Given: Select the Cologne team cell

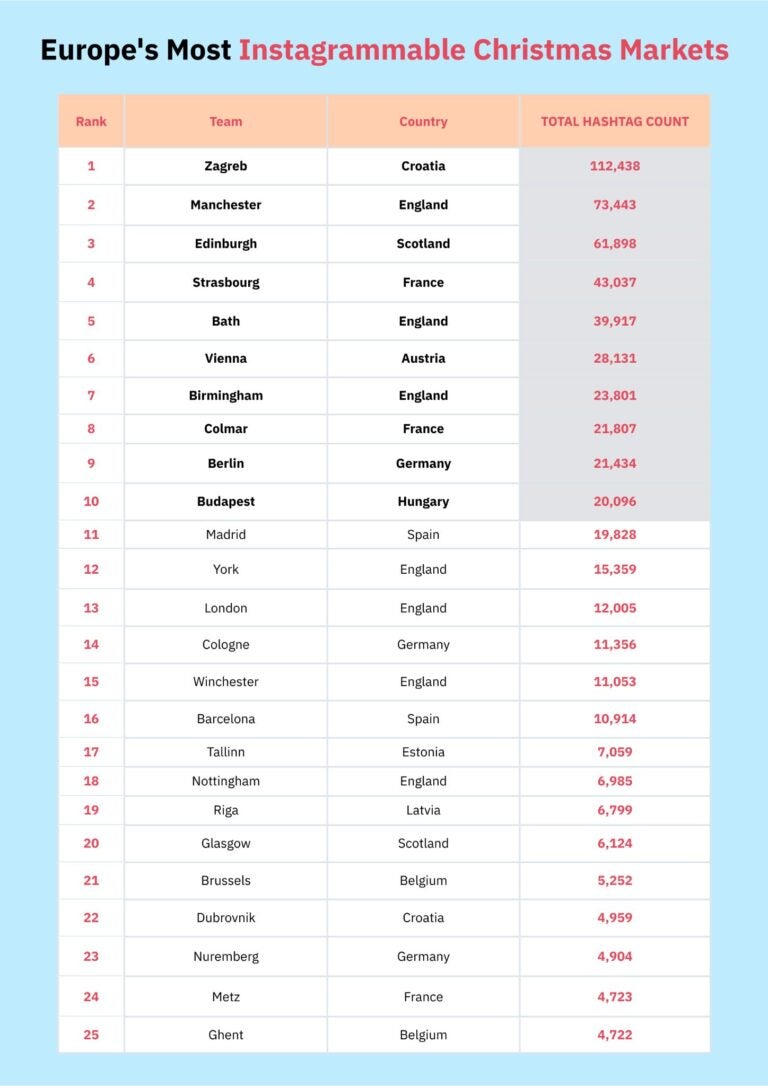Looking at the screenshot, I should pyautogui.click(x=226, y=645).
